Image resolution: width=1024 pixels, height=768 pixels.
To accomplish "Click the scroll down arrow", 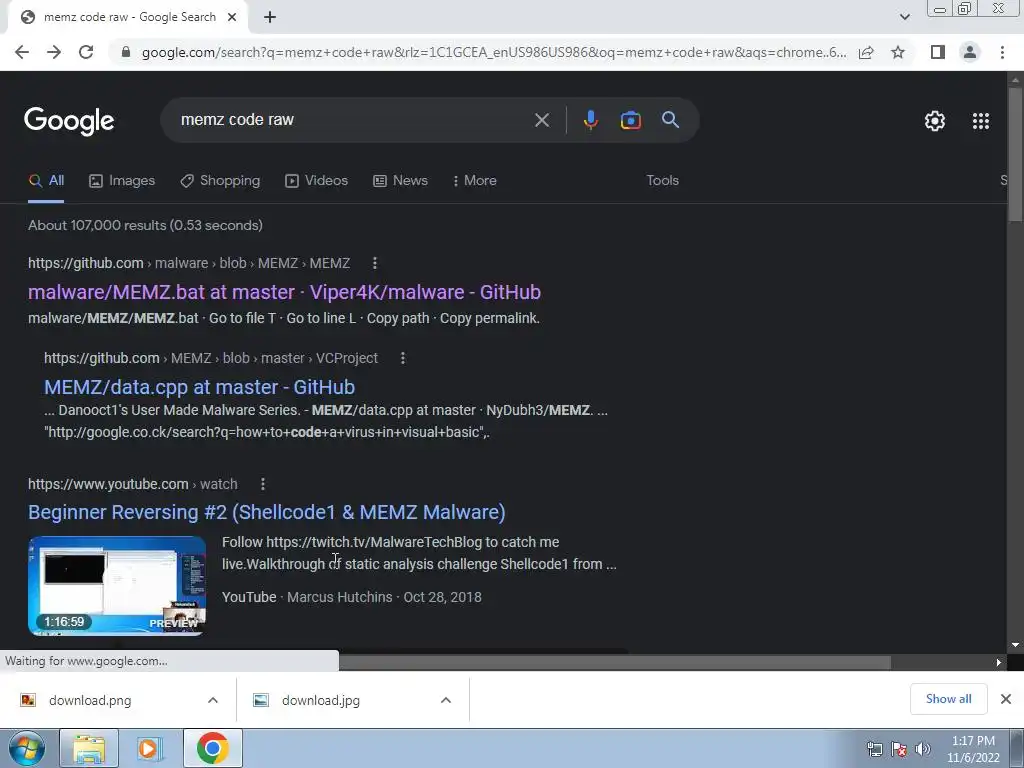I will coord(1015,645).
